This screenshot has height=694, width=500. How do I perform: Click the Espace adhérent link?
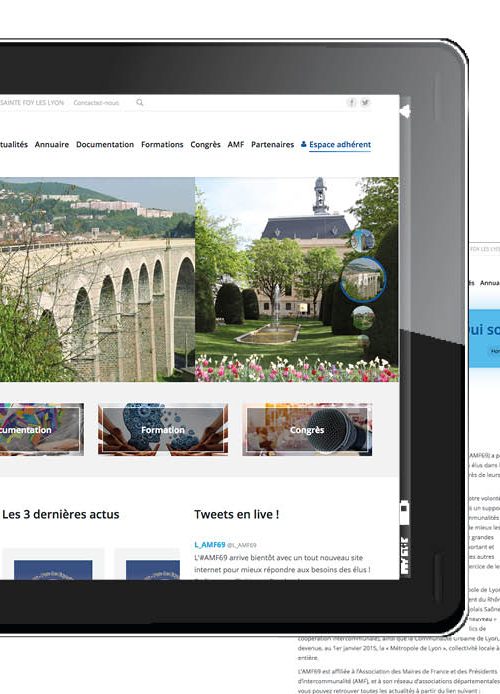340,144
